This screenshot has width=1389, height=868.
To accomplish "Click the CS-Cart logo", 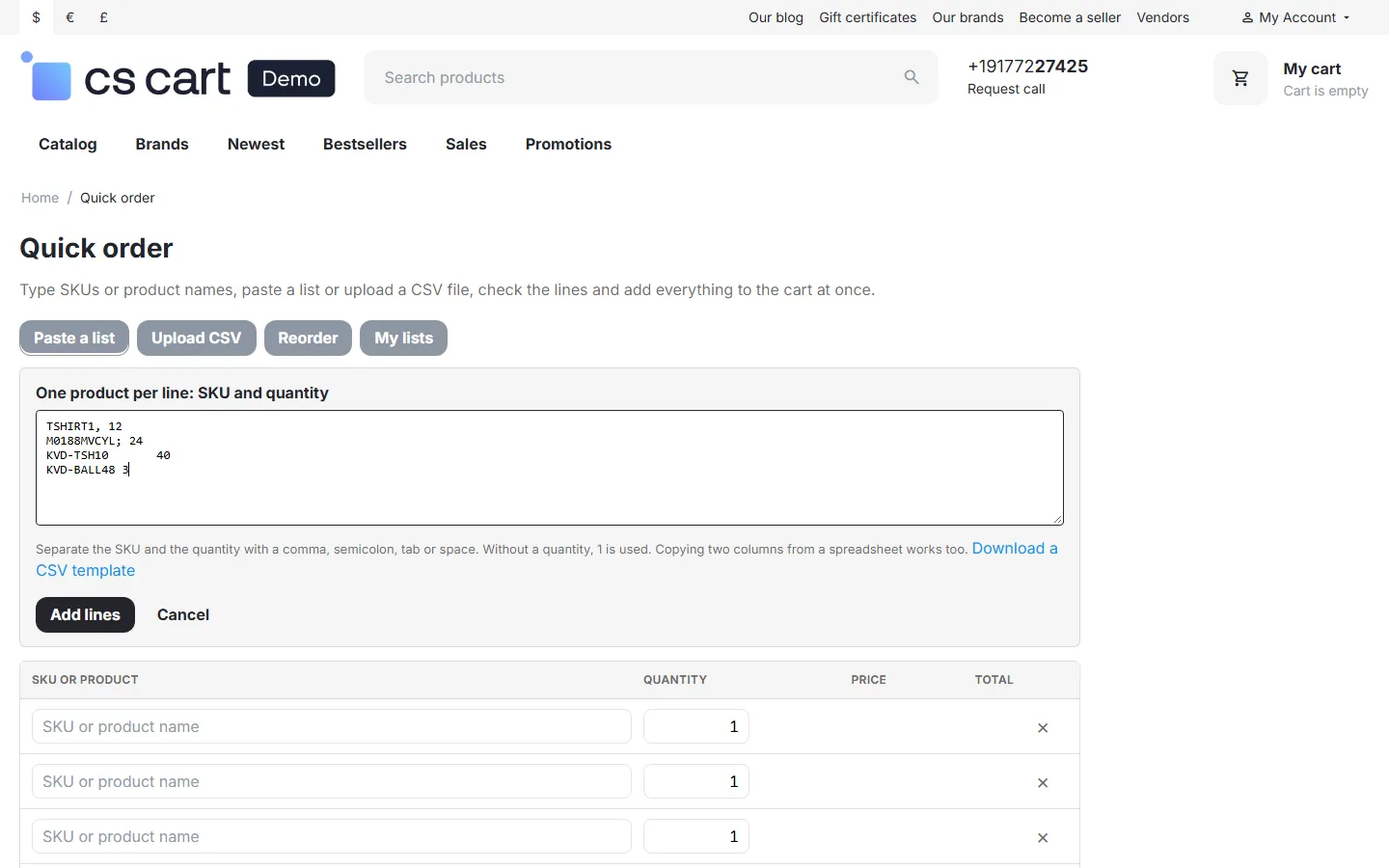I will (177, 77).
